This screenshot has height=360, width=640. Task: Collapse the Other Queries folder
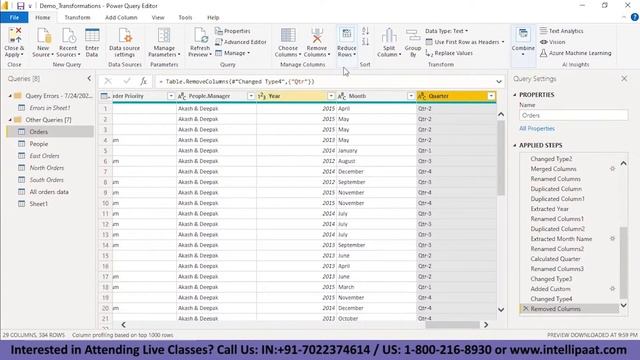click(x=10, y=120)
